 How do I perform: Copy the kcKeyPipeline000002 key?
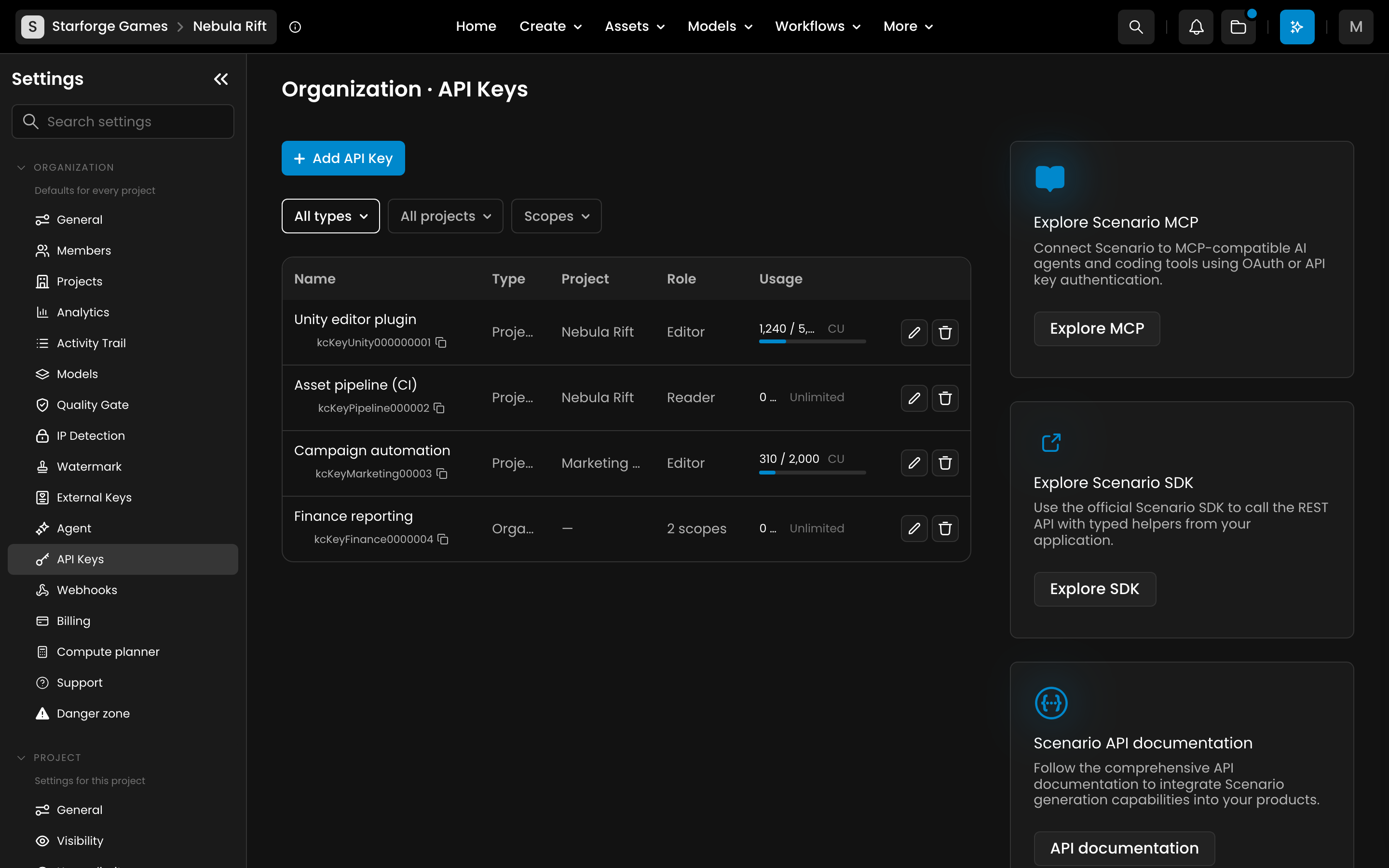click(439, 408)
